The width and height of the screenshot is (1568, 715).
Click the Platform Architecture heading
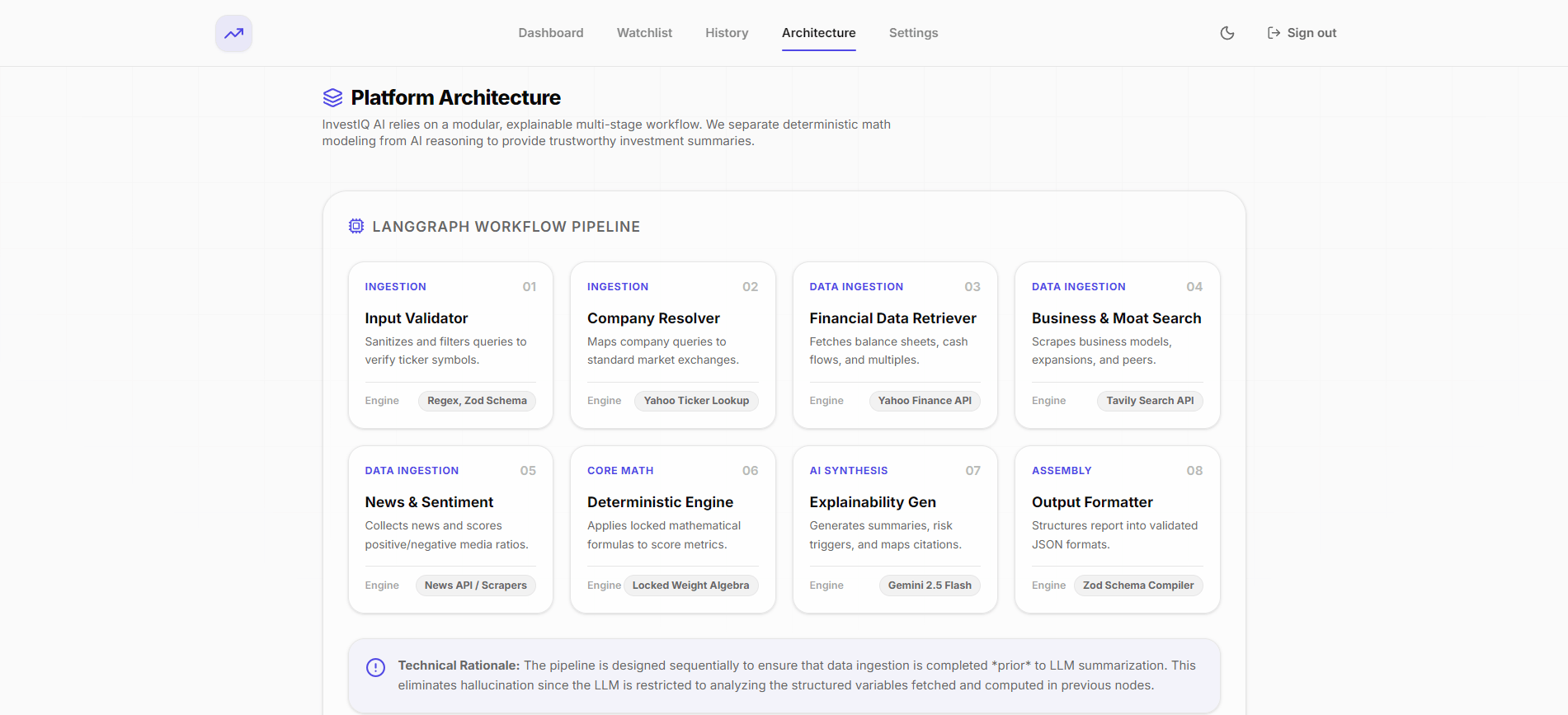(455, 97)
